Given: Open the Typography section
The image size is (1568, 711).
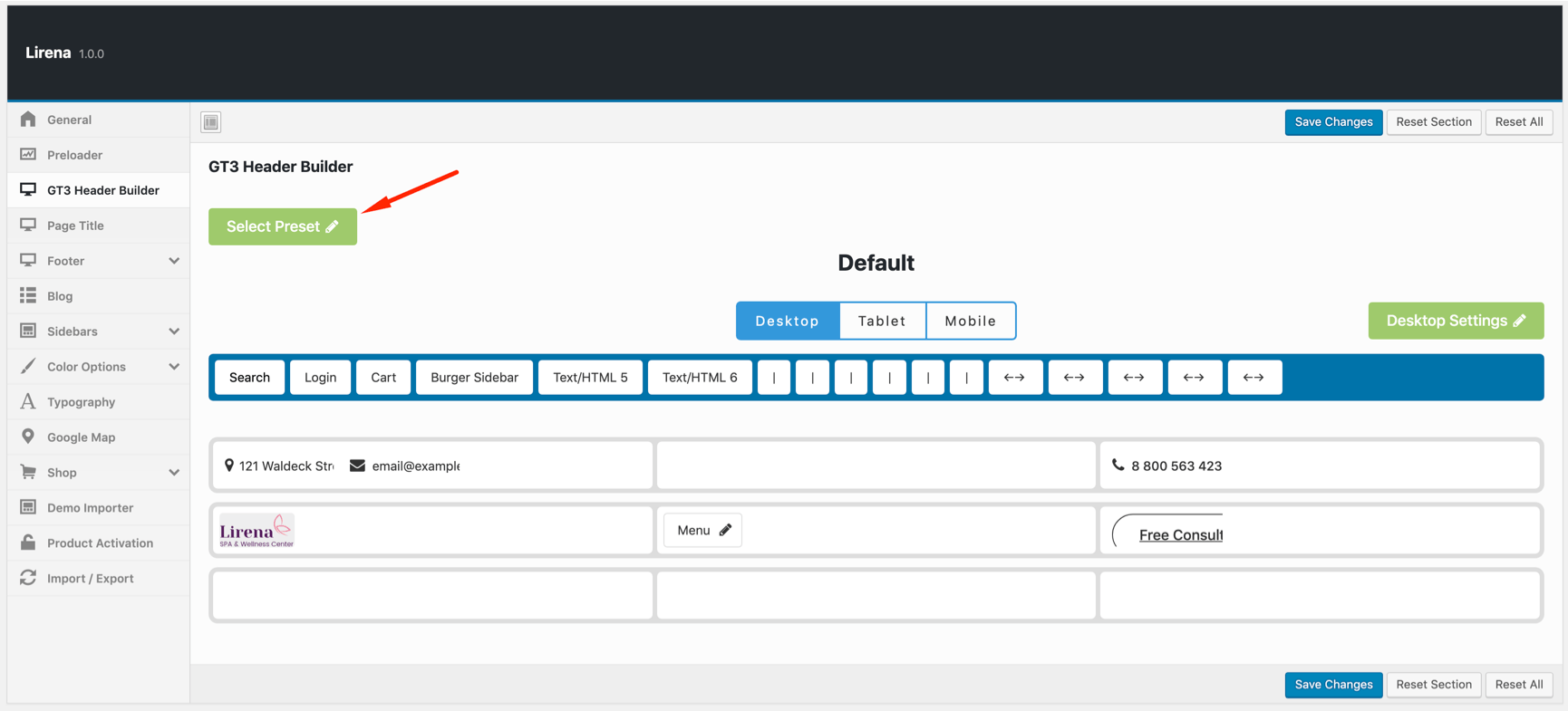Looking at the screenshot, I should click(98, 402).
